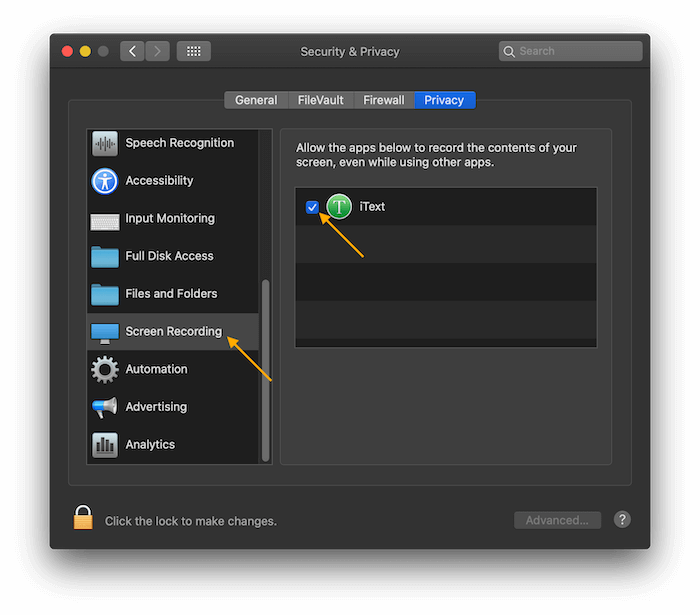Click the Advanced… button
Image resolution: width=700 pixels, height=615 pixels.
(557, 520)
